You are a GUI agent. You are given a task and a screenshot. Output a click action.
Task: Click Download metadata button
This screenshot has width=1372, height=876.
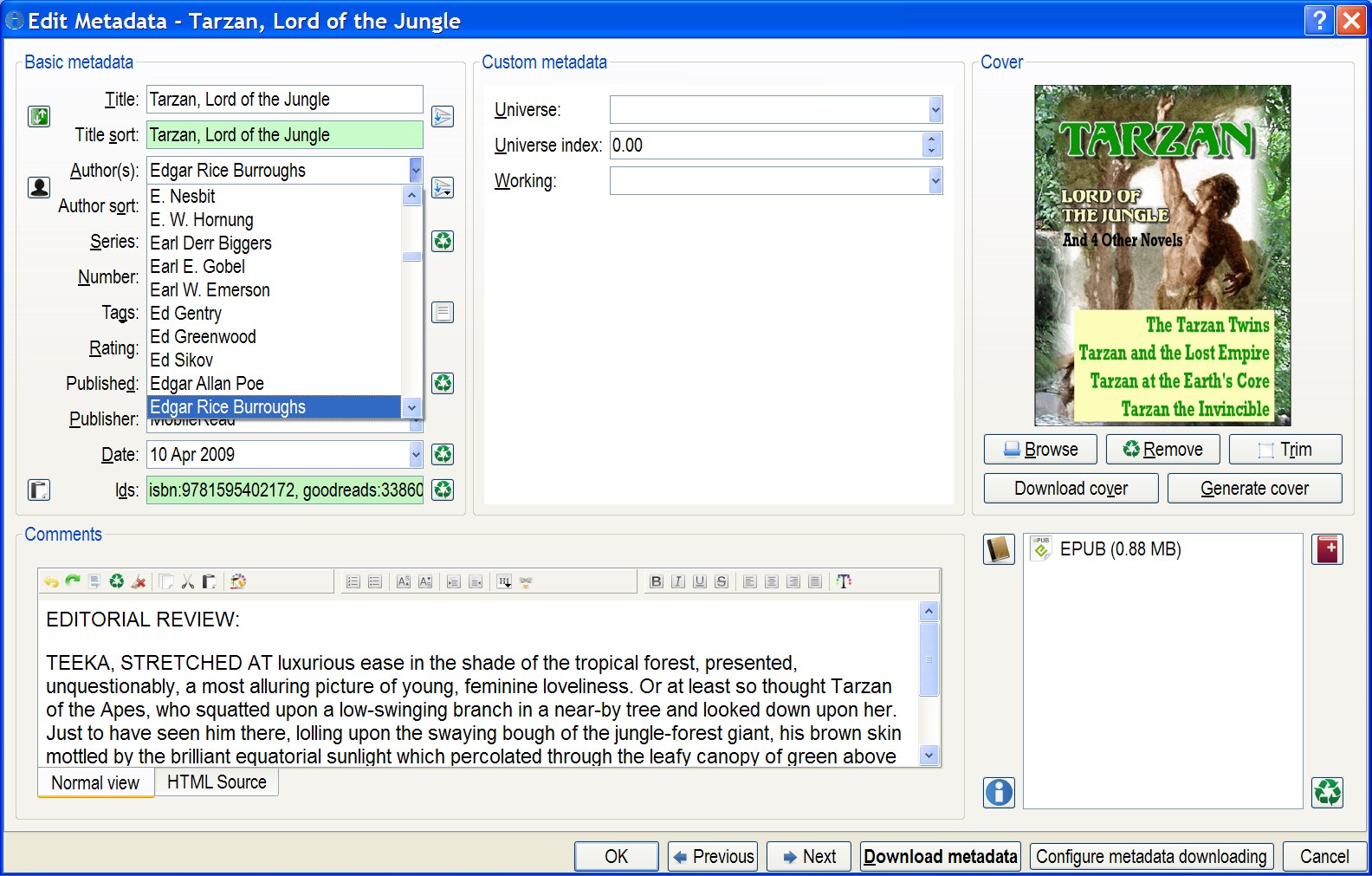click(941, 857)
